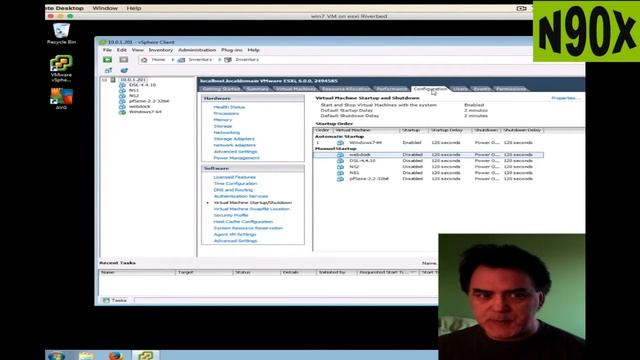Collapse the host node in inventory tree
The height and width of the screenshot is (360, 640).
click(104, 80)
